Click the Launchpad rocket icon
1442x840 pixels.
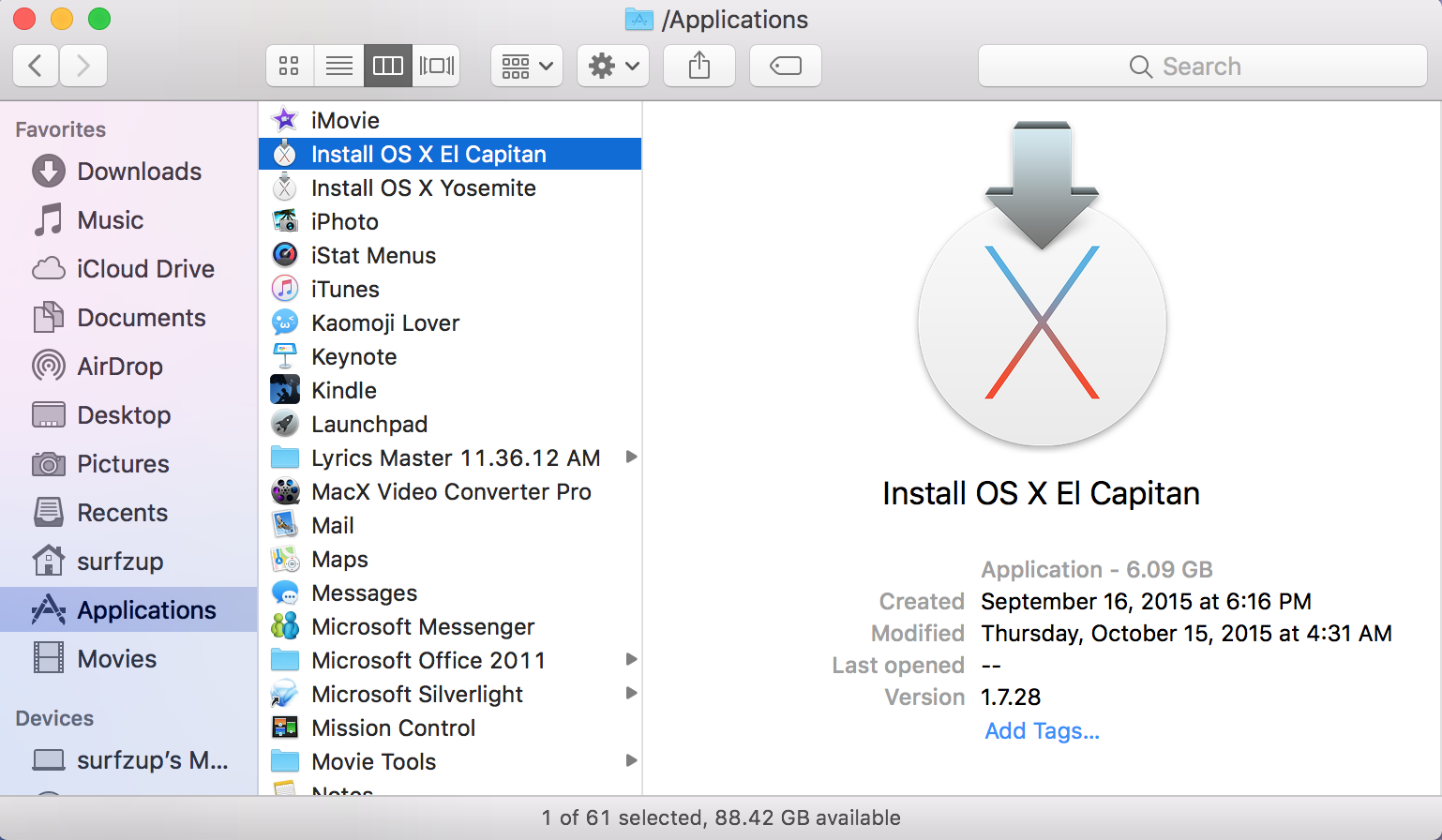[x=285, y=424]
